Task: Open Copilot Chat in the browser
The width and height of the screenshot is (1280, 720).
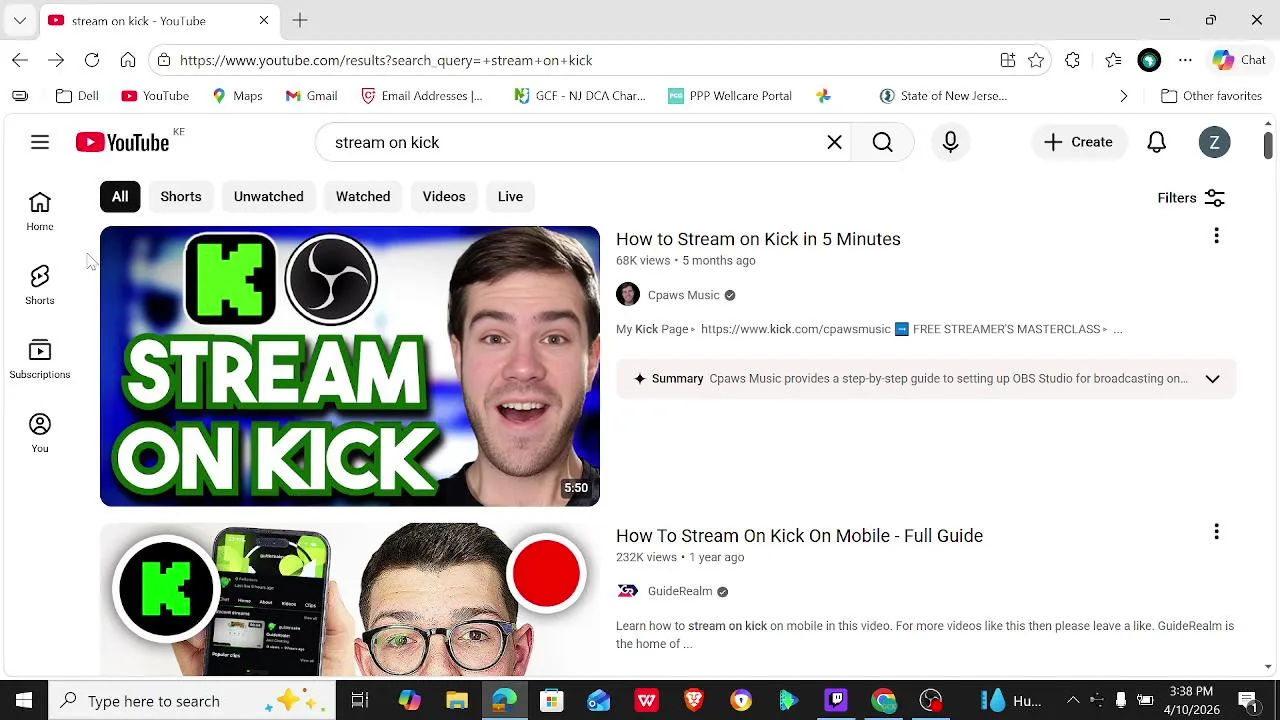Action: point(1239,60)
